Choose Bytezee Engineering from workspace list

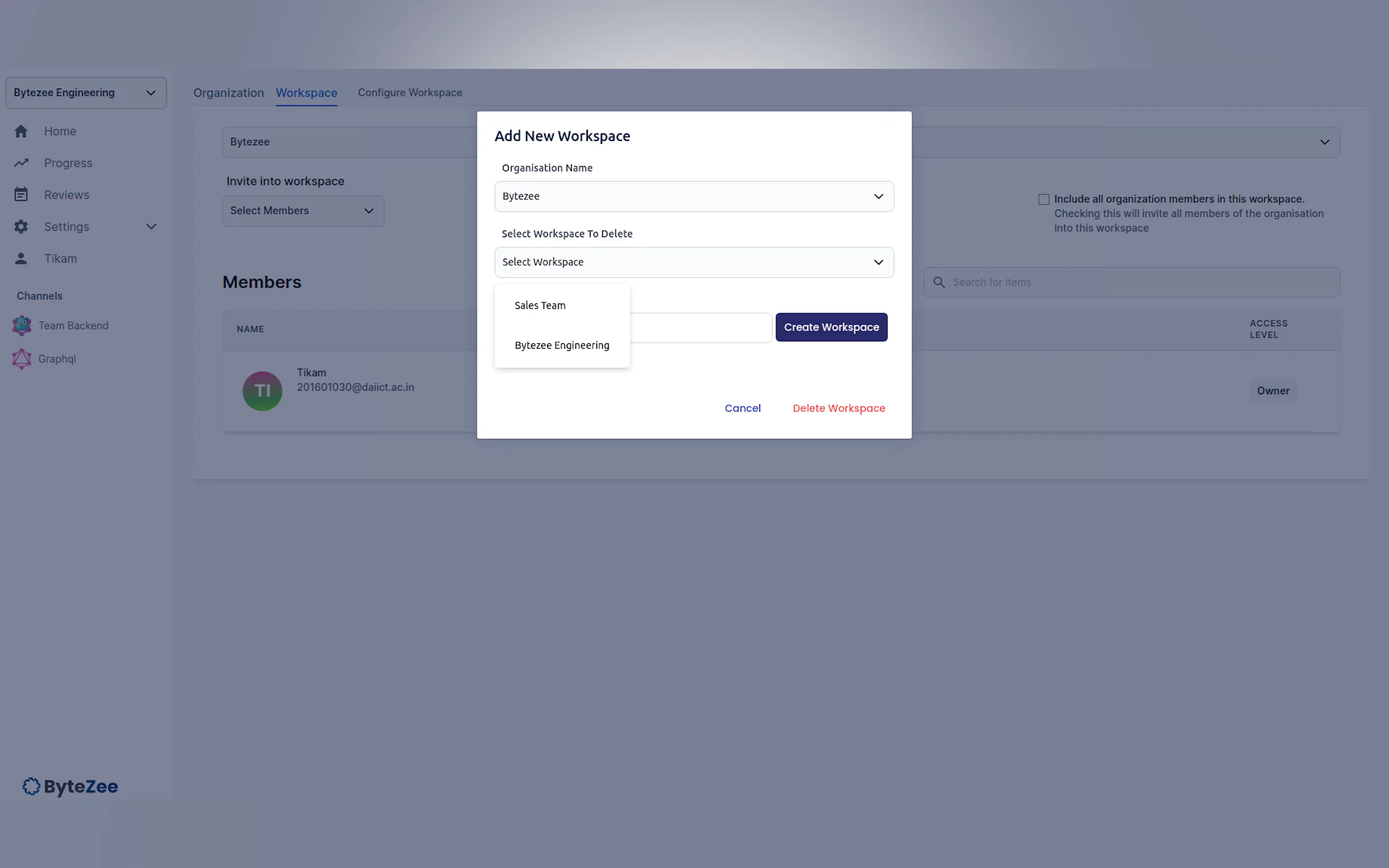tap(562, 345)
